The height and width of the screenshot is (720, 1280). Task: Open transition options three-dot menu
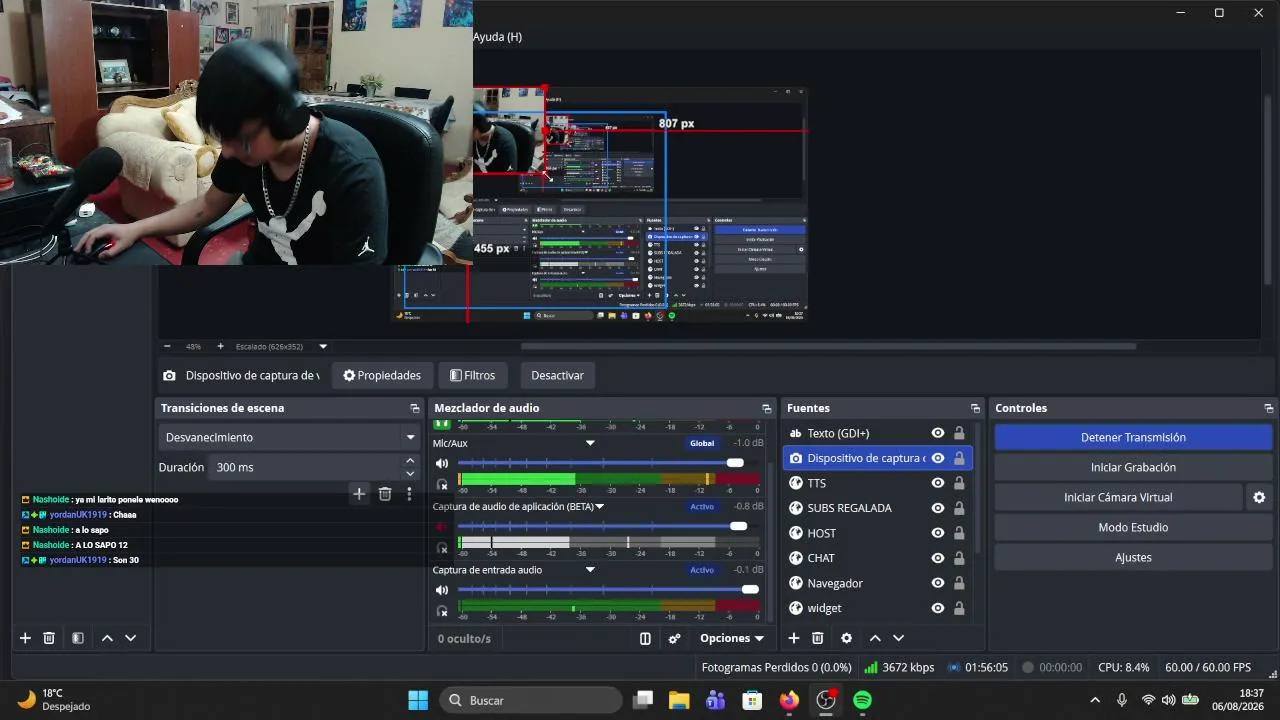tap(409, 493)
